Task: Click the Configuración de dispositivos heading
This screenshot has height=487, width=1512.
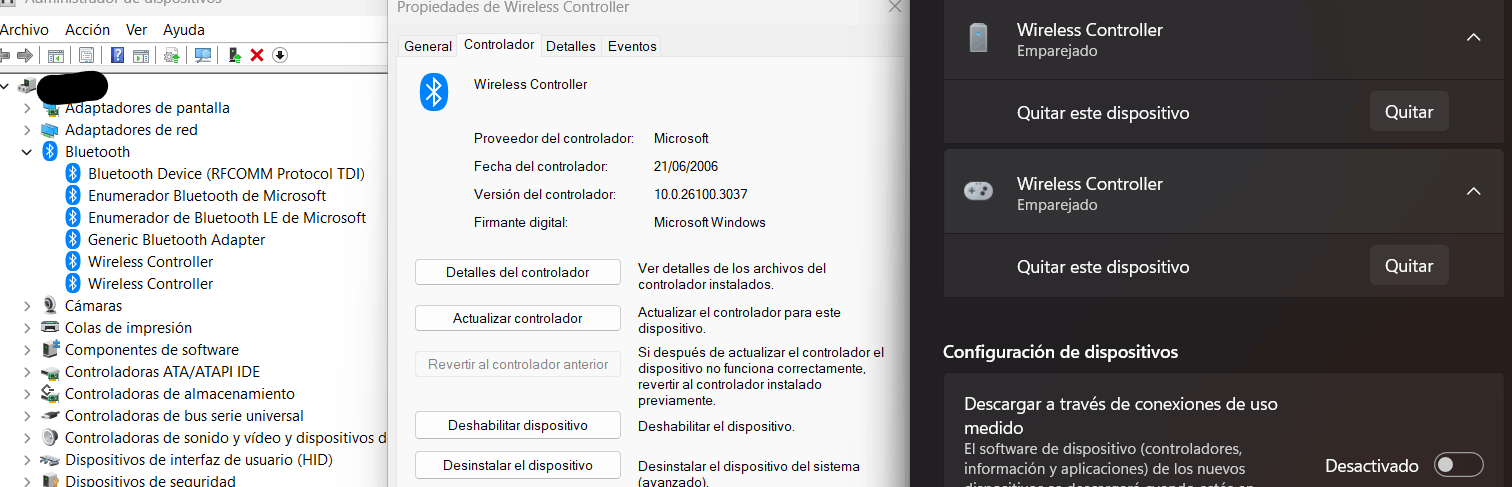Action: 1060,352
